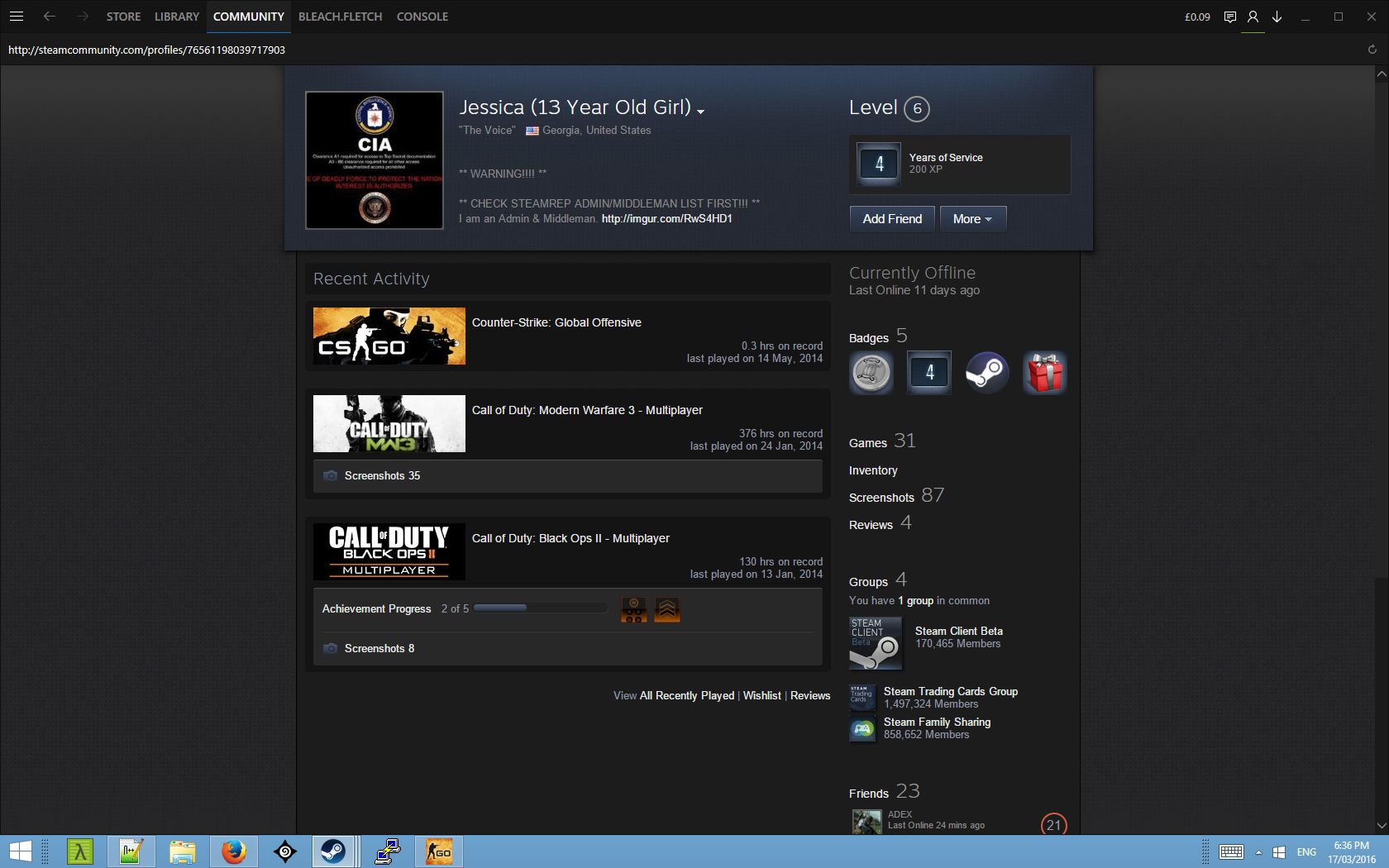Open the Steam Client Beta group icon
This screenshot has width=1389, height=868.
tap(875, 643)
